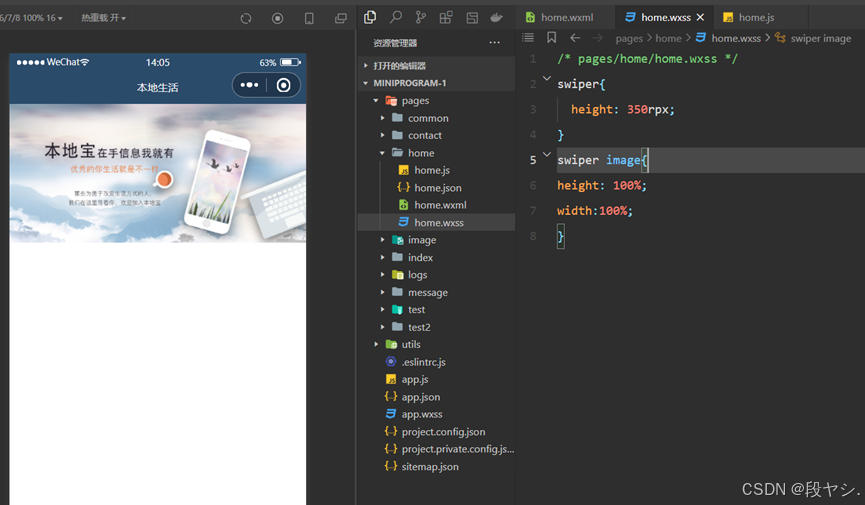Open the hot reload dropdown
Viewport: 865px width, 505px height.
[104, 18]
